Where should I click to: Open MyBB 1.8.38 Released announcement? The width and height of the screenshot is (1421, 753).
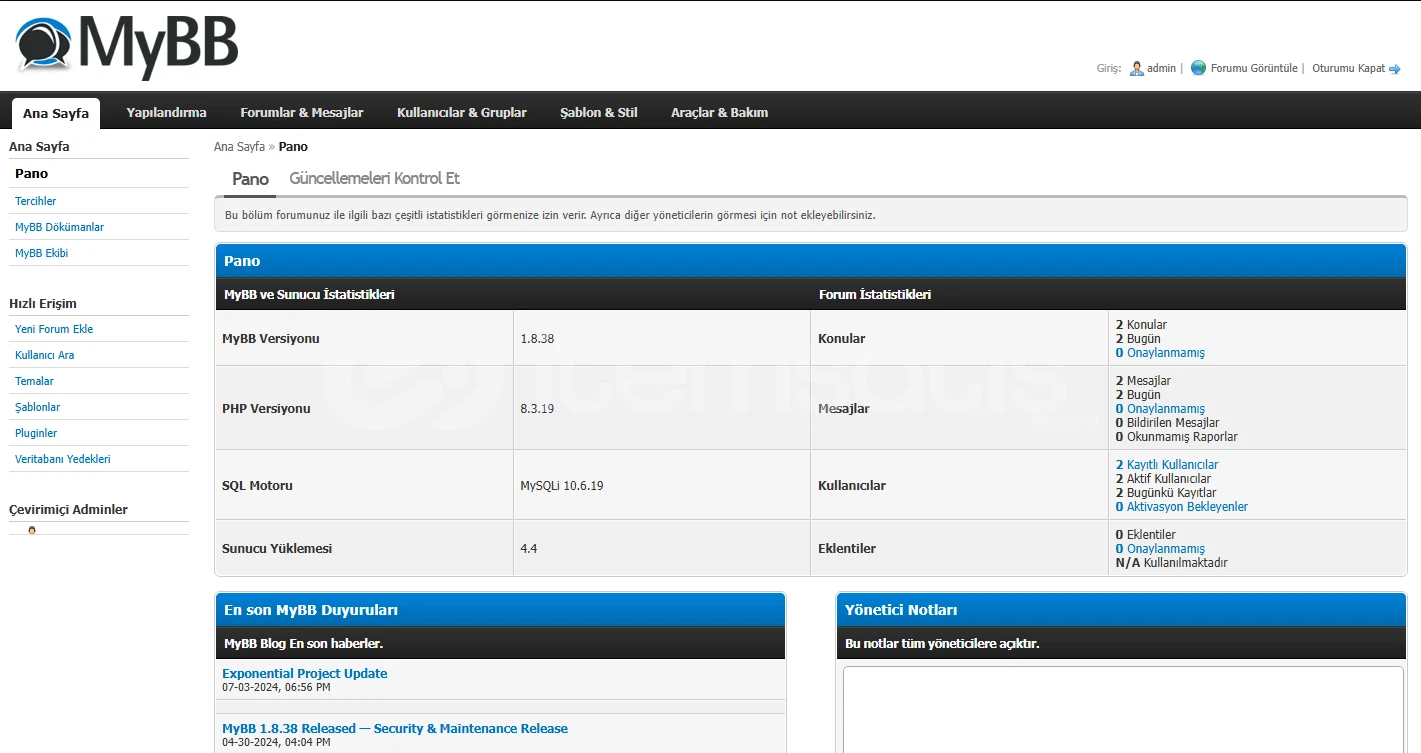coord(395,729)
